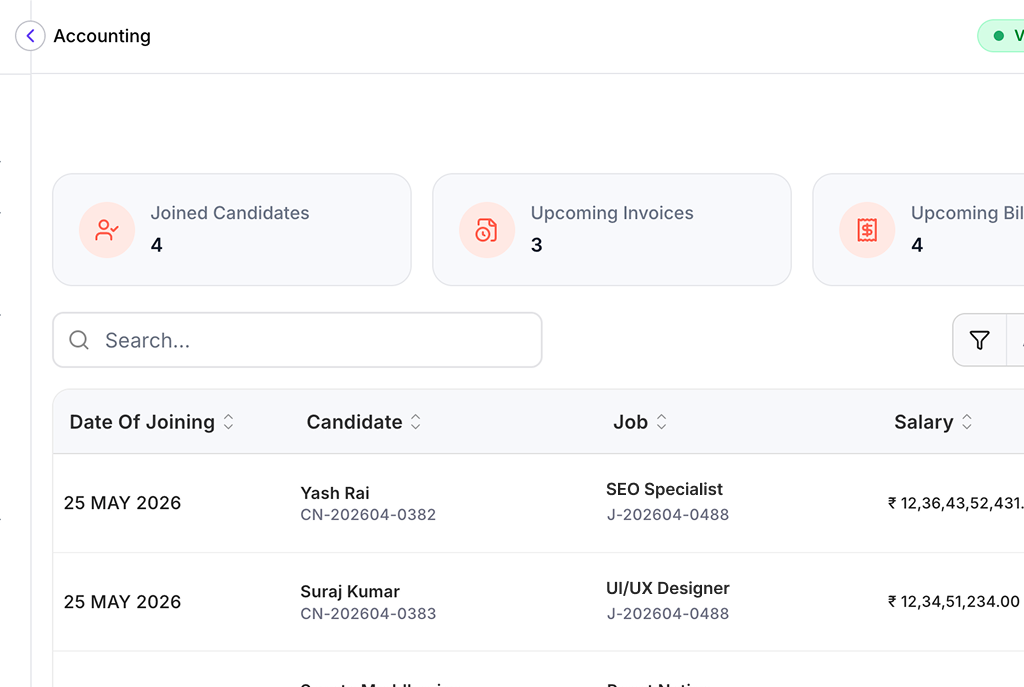Viewport: 1024px width, 687px height.
Task: Click the magnifier icon in the search box
Action: point(79,340)
